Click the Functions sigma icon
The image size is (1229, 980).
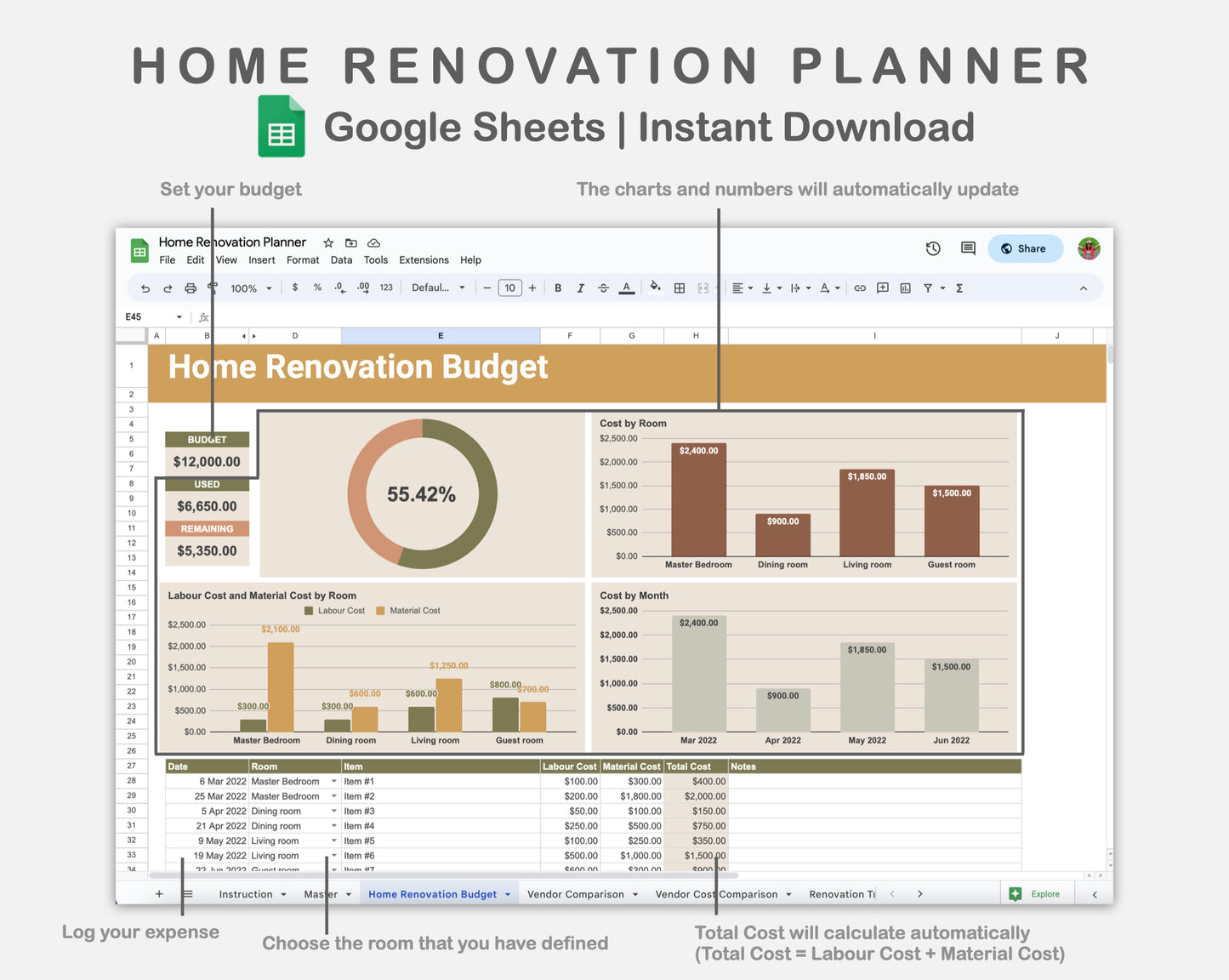[959, 288]
